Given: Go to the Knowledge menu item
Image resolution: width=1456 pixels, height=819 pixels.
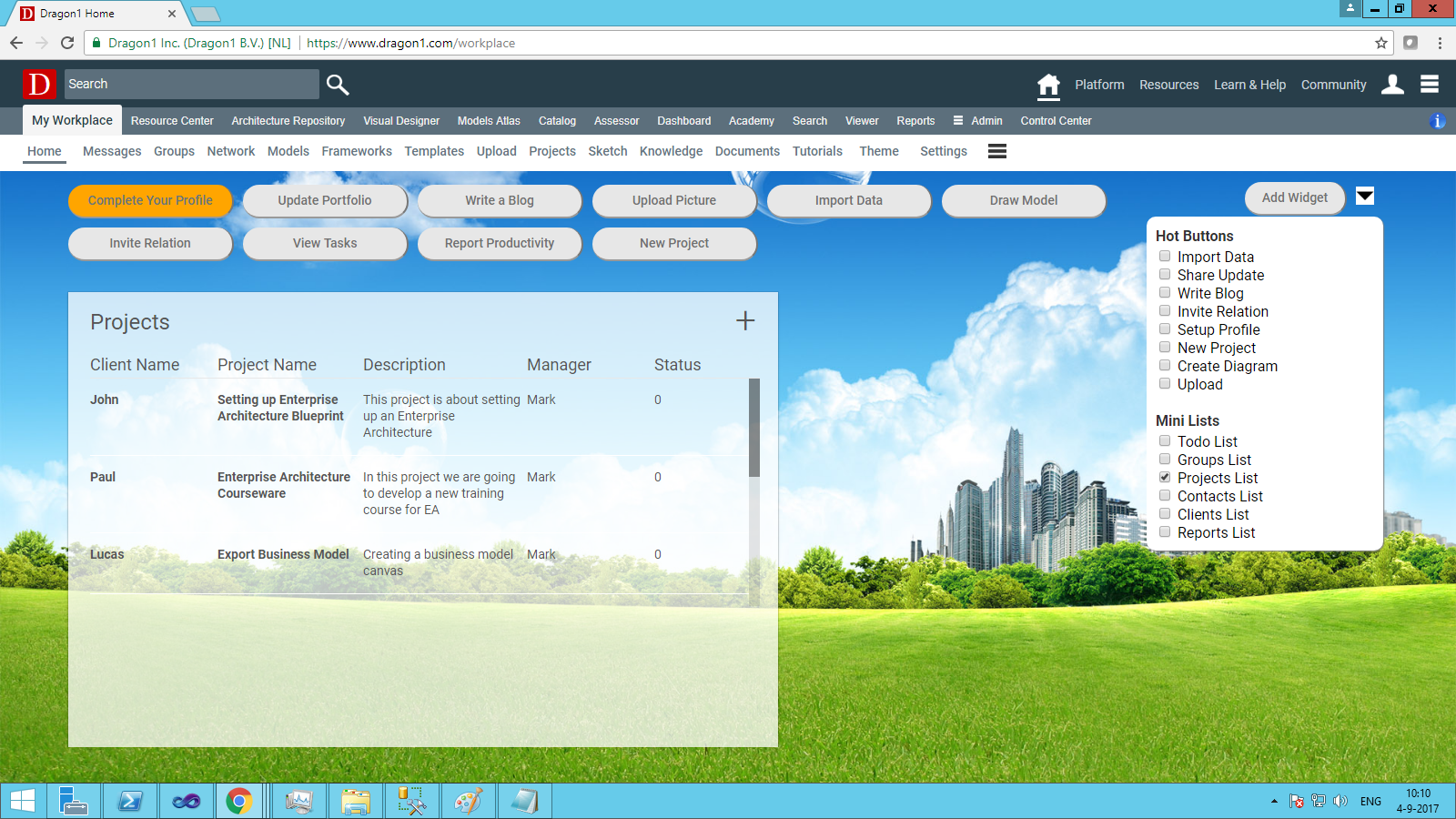Looking at the screenshot, I should click(x=671, y=151).
